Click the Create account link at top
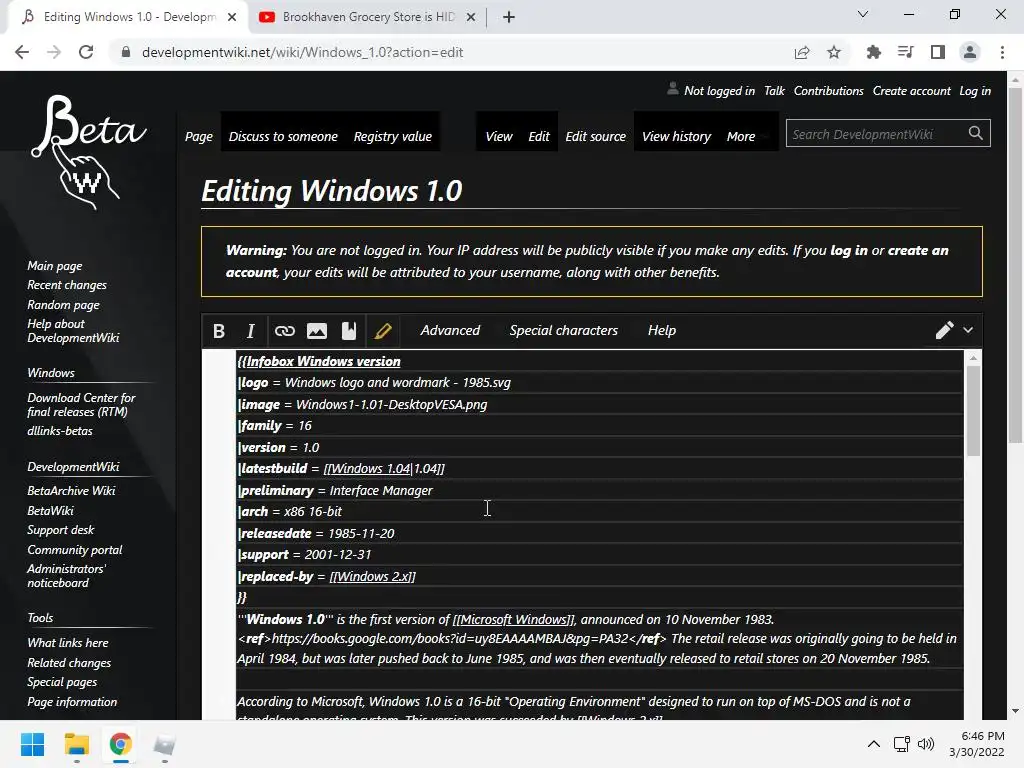 click(912, 91)
